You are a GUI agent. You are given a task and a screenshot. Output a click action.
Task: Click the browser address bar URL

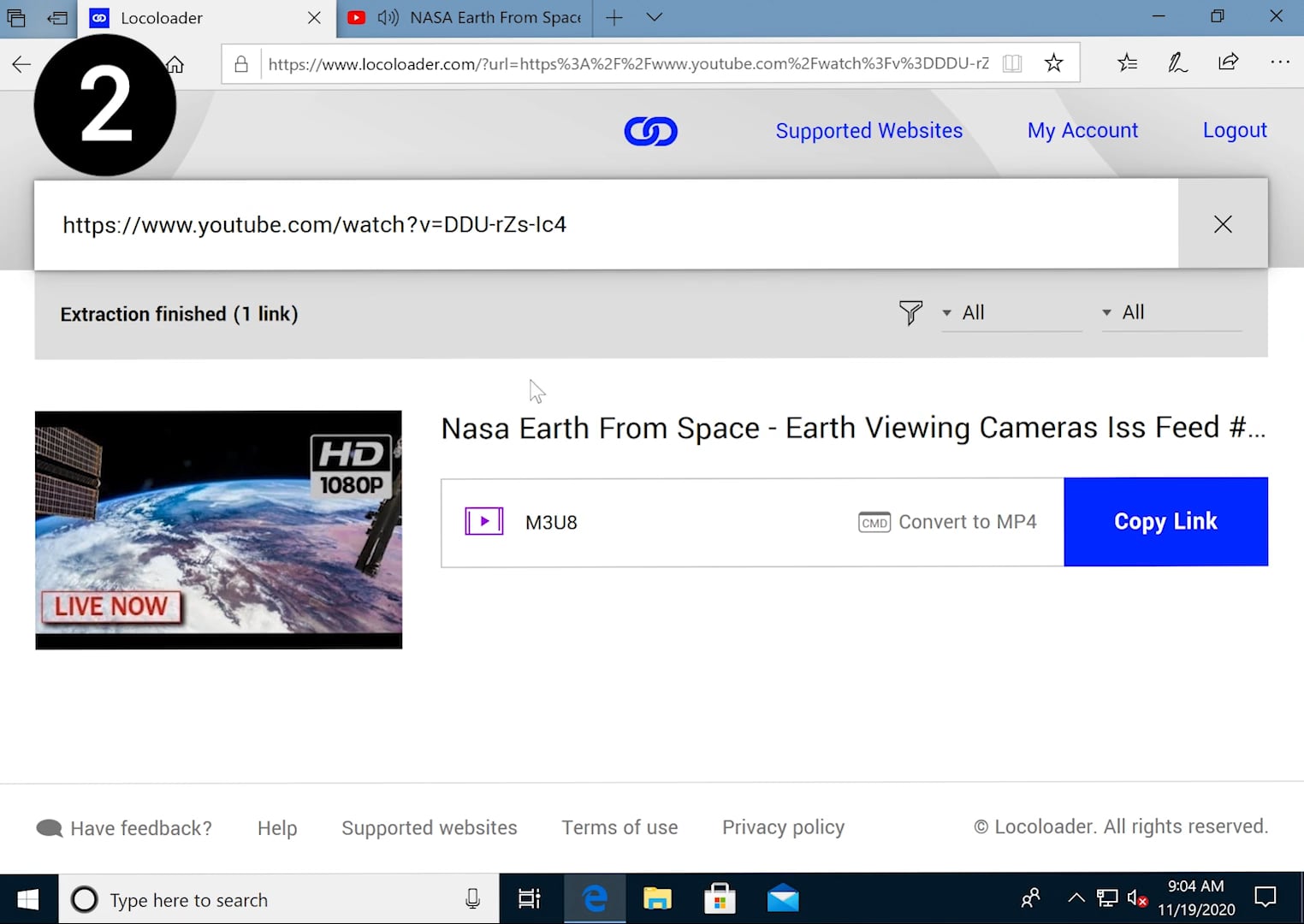[x=628, y=63]
